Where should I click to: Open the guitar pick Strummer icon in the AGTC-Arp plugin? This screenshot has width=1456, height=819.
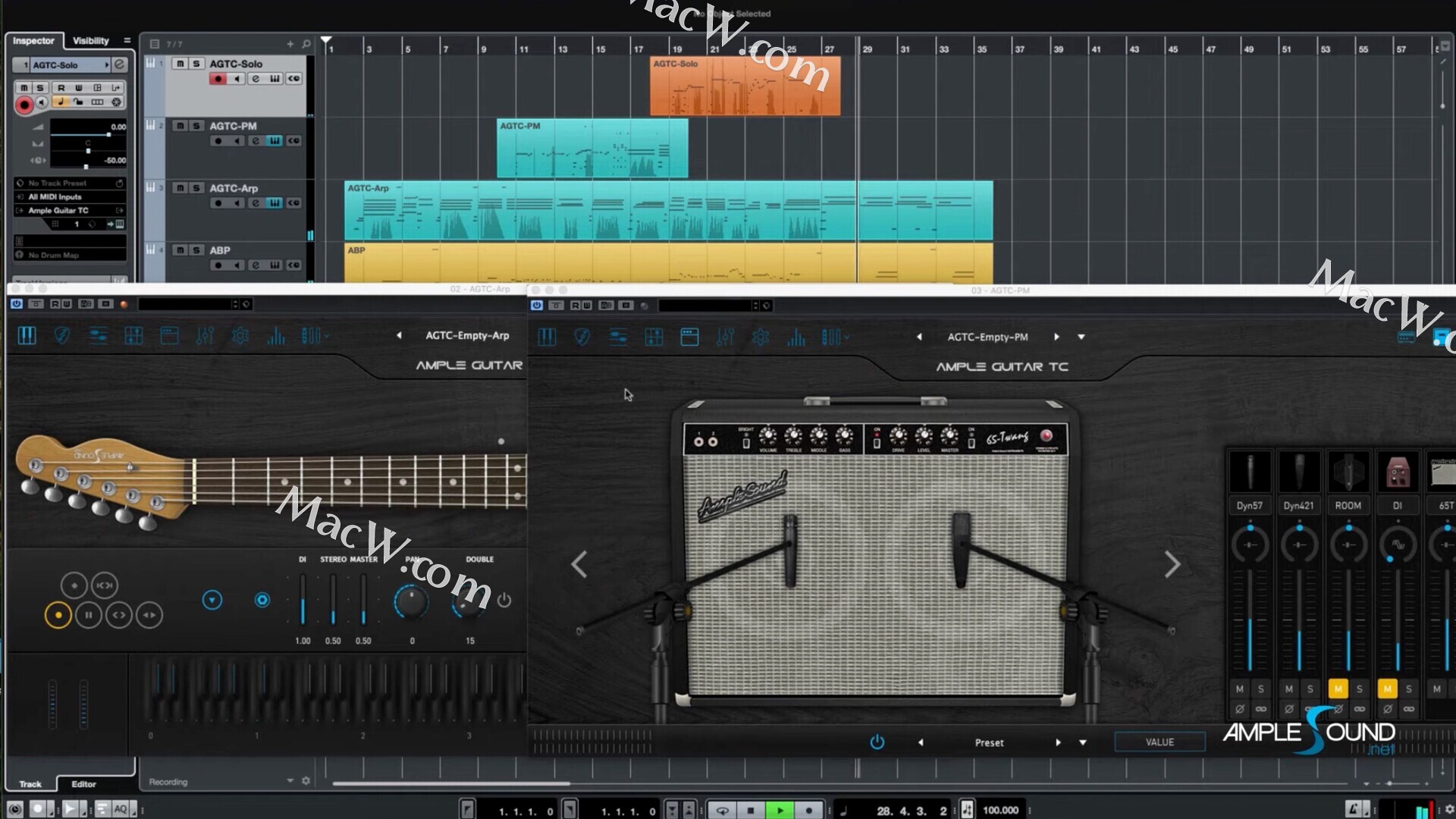pos(62,335)
